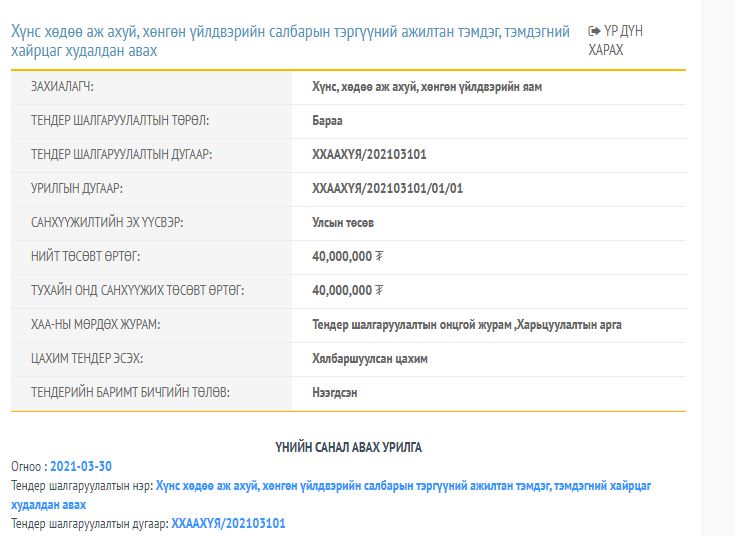Click the ministry name in ЗАХИАЛАГЧ row
Screen dimensions: 735x536
pos(427,87)
